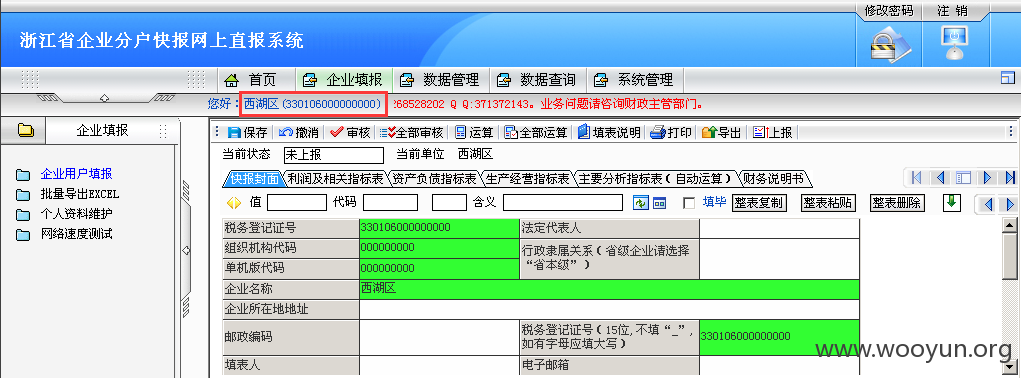This screenshot has height=378, width=1021.
Task: Click the 含义 input field
Action: coord(563,202)
